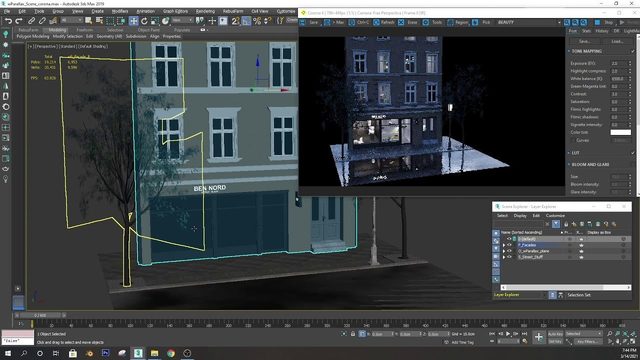Click the Auto Key button
Image resolution: width=640 pixels, height=360 pixels.
click(555, 334)
